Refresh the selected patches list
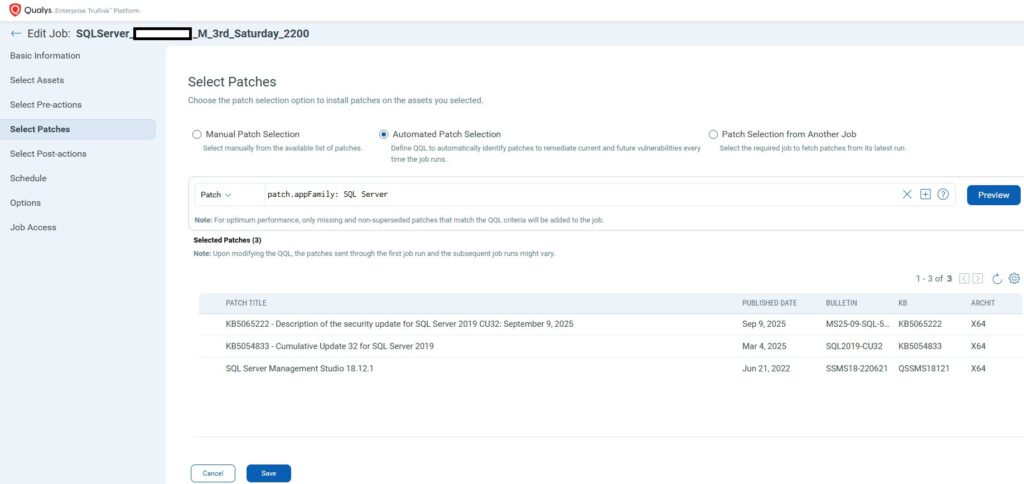This screenshot has width=1024, height=484. coord(997,278)
